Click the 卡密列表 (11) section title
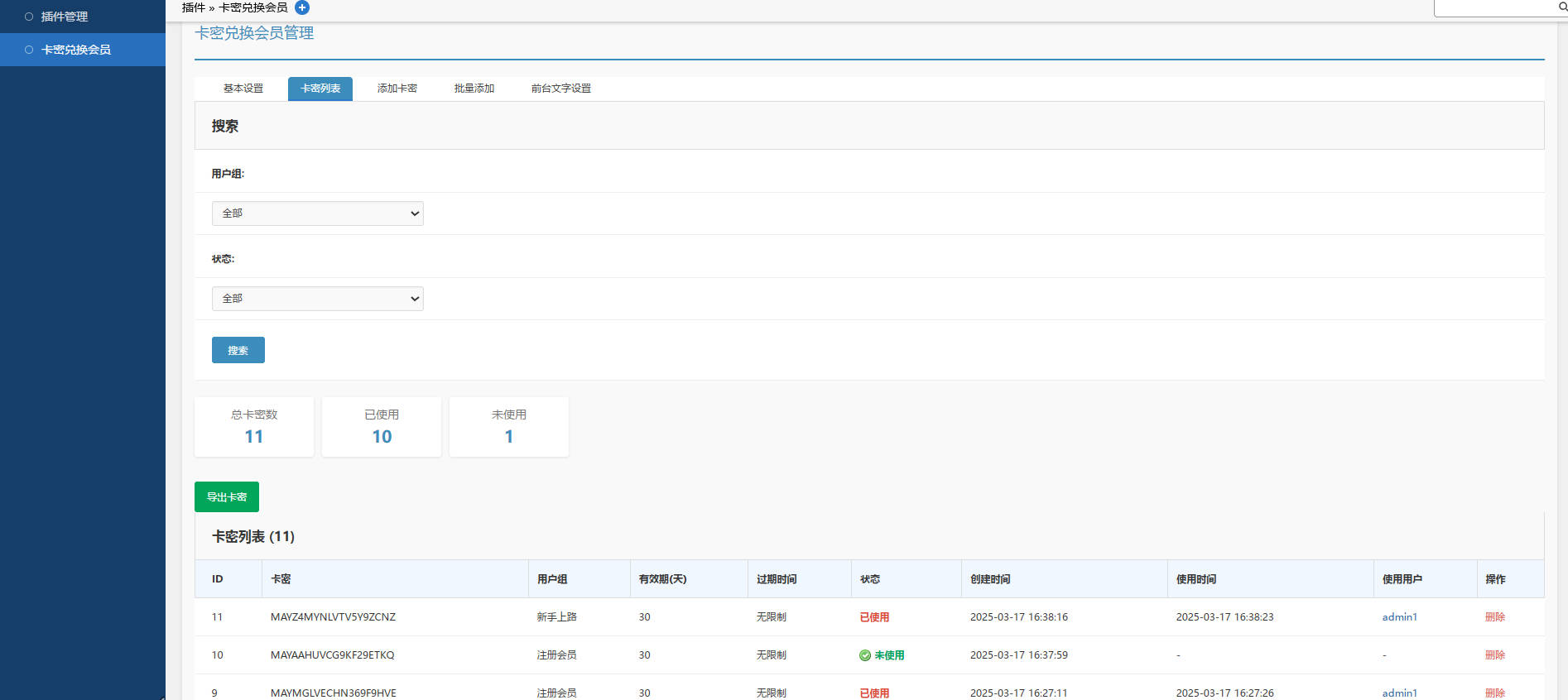Image resolution: width=1568 pixels, height=700 pixels. click(x=253, y=537)
